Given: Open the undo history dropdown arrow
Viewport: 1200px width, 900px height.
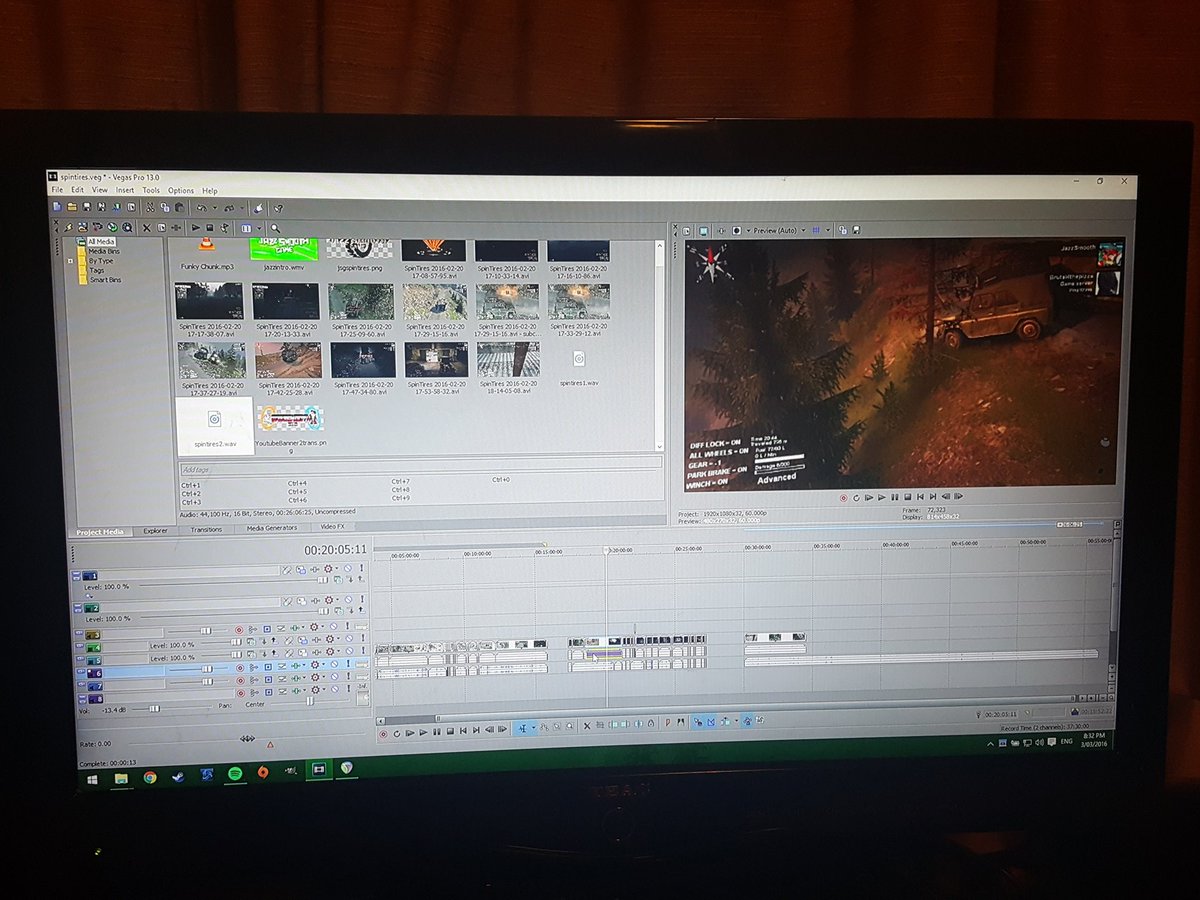Looking at the screenshot, I should click(x=215, y=207).
